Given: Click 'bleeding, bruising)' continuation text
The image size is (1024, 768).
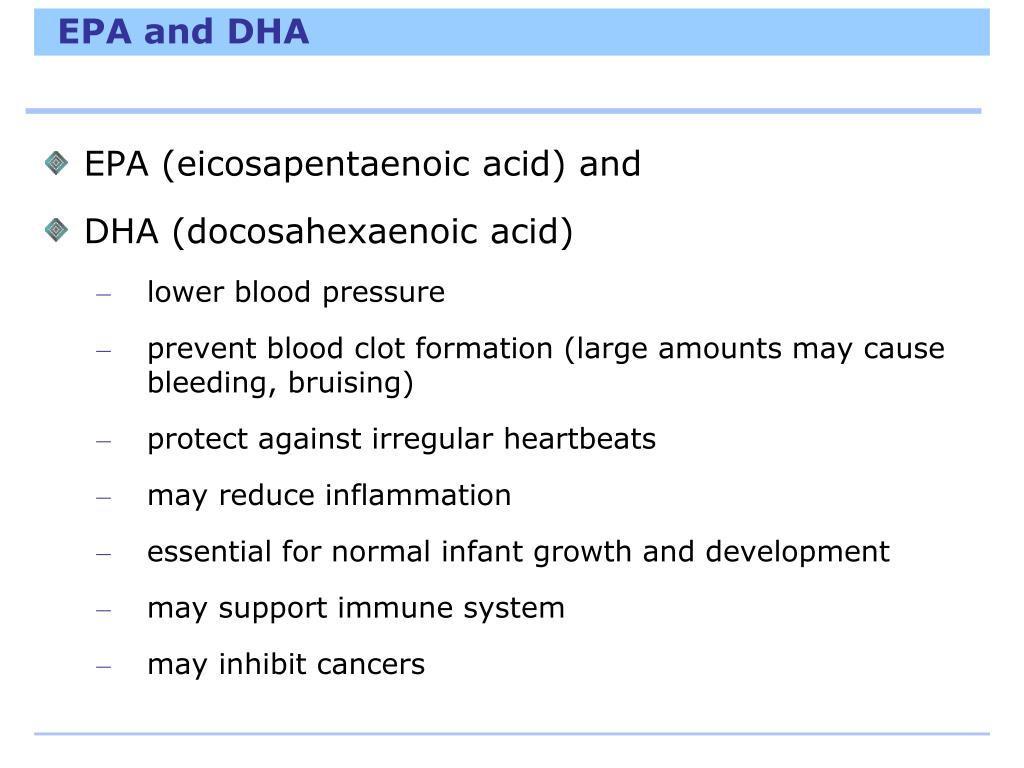Looking at the screenshot, I should pyautogui.click(x=280, y=383).
